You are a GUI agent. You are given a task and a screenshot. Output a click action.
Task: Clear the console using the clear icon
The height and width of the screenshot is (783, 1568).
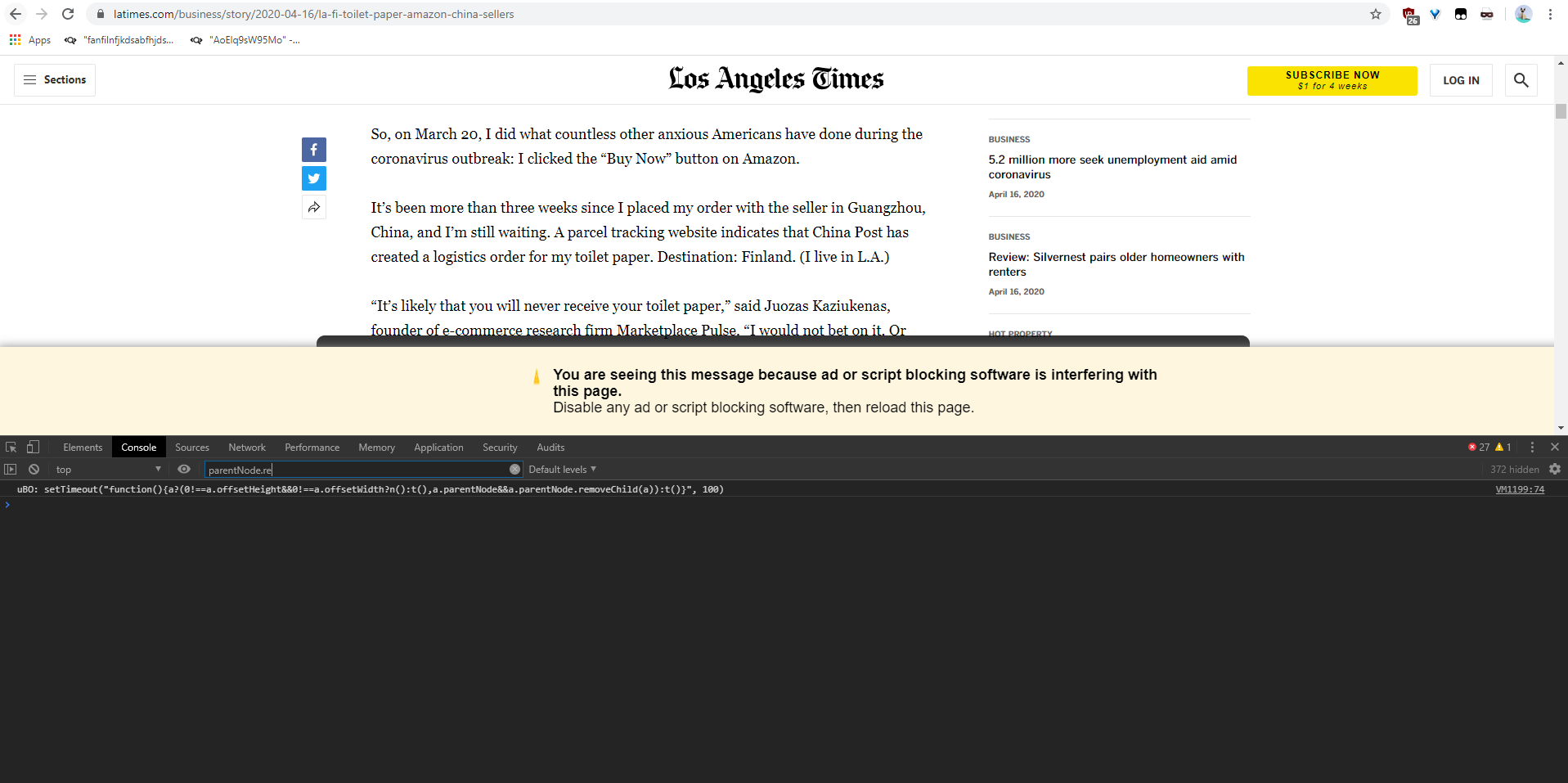pos(34,469)
